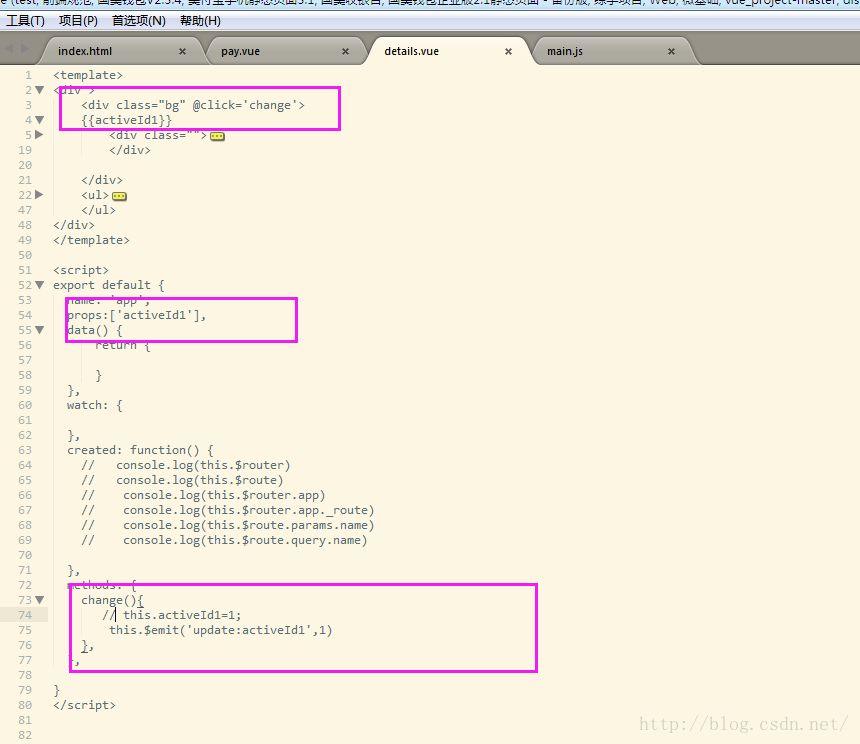Screen dimensions: 860x744
Task: Click the change(){ method line
Action: [112, 600]
